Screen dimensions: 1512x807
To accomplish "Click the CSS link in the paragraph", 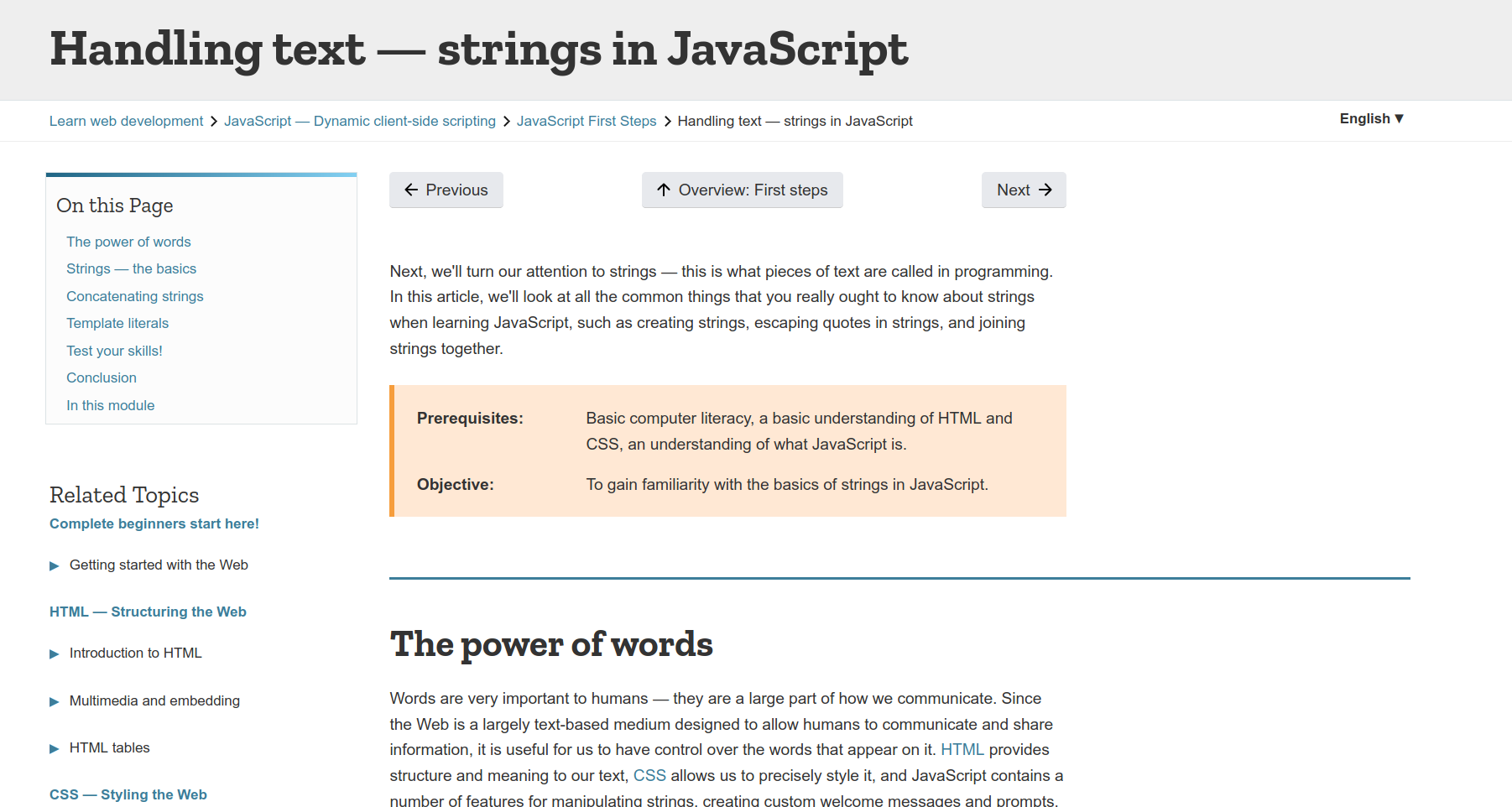I will pyautogui.click(x=649, y=775).
